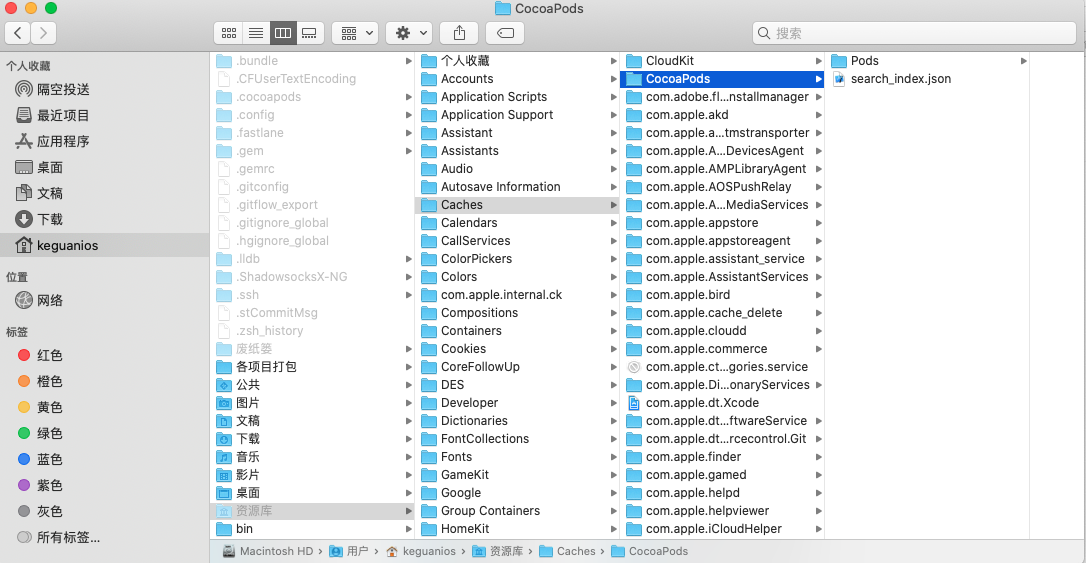This screenshot has width=1086, height=563.
Task: Select the 图片 Pictures folder
Action: click(x=312, y=403)
